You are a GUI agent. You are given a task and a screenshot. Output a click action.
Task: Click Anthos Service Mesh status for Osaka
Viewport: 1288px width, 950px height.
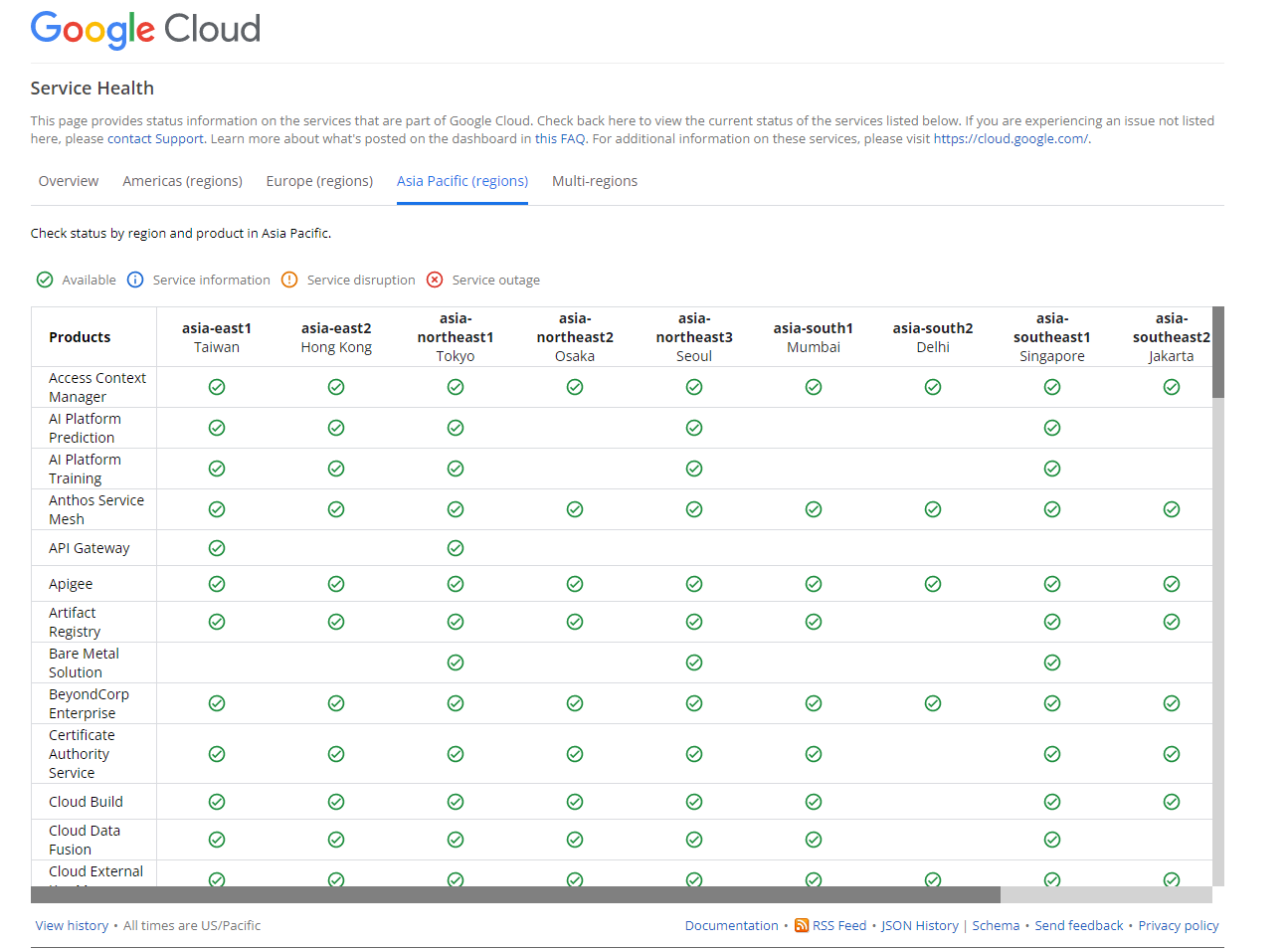tap(575, 509)
